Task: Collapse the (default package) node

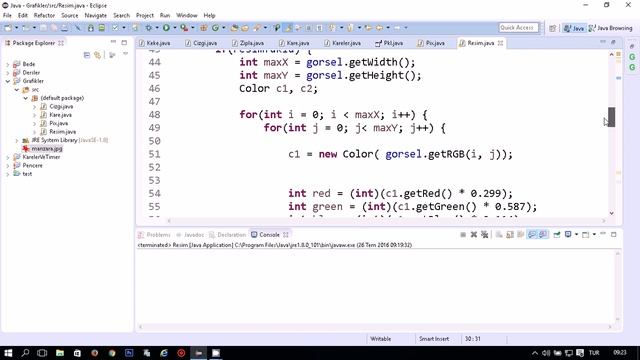Action: click(x=26, y=98)
